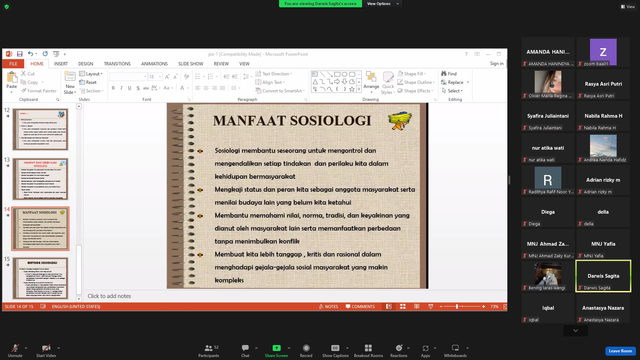Image resolution: width=640 pixels, height=360 pixels.
Task: Click Sign in link in PowerPoint
Action: (x=497, y=63)
